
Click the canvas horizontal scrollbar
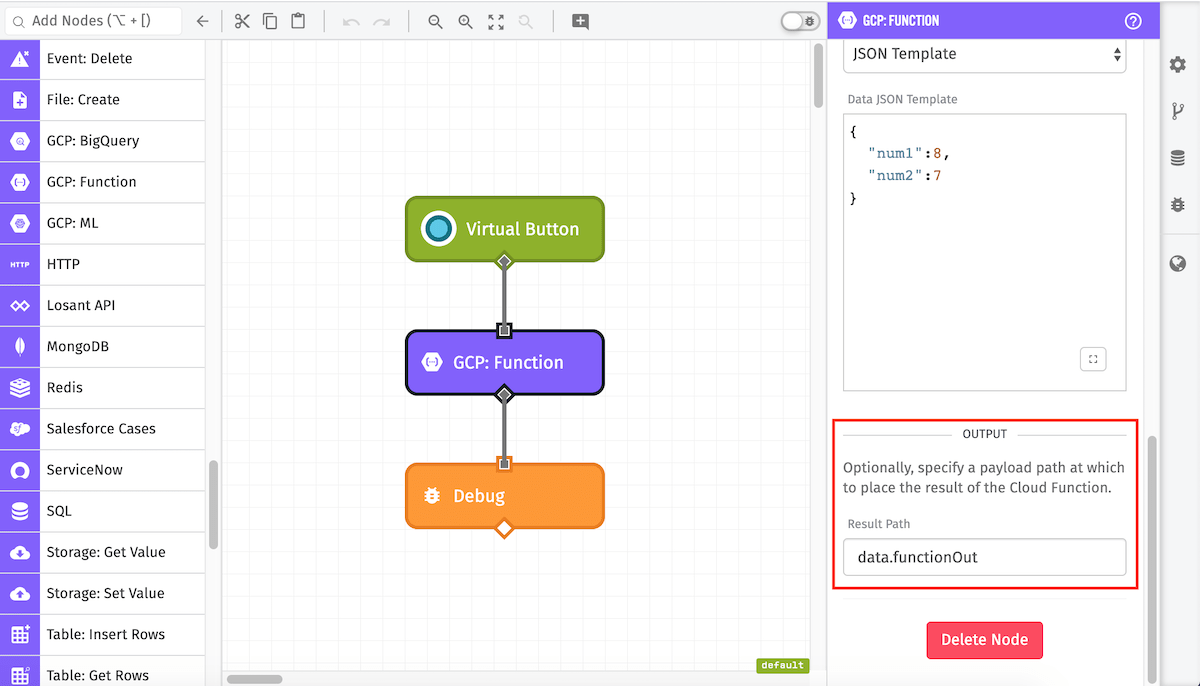coord(255,679)
